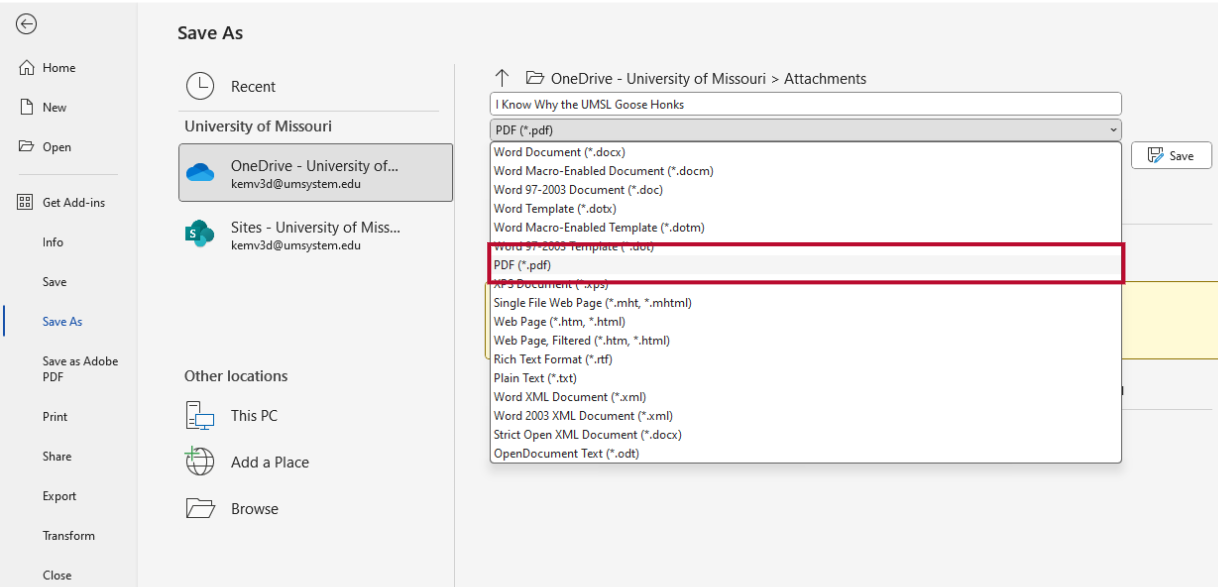Open the Transform page
Screen dimensions: 1218x587
click(68, 536)
